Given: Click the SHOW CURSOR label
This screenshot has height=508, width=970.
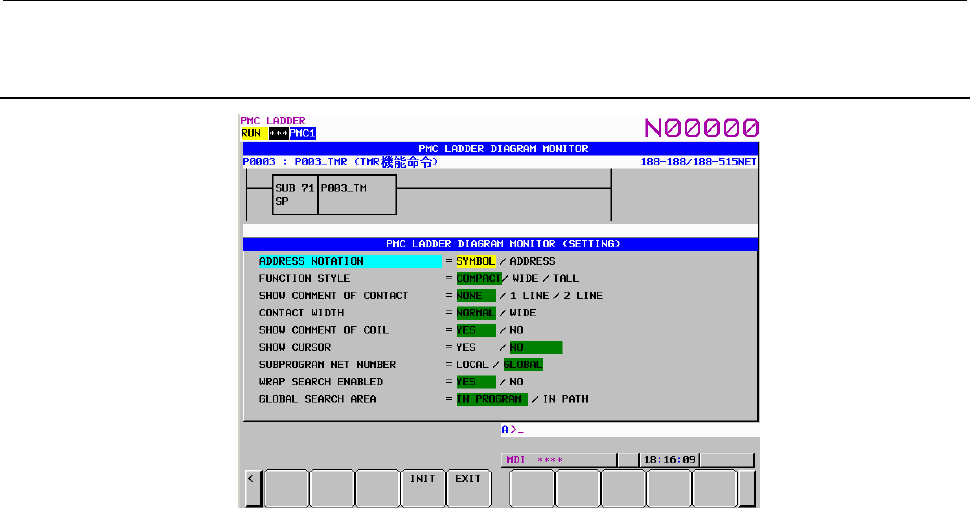Looking at the screenshot, I should pyautogui.click(x=294, y=348).
